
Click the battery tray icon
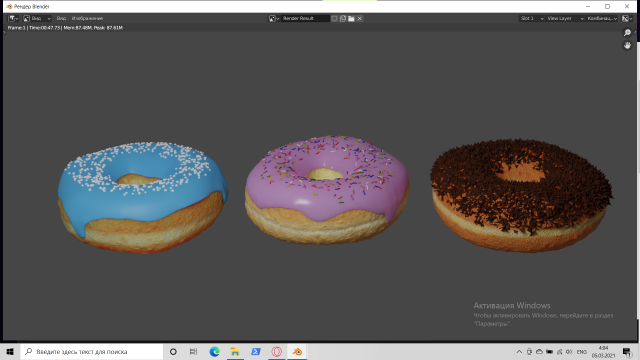point(549,351)
